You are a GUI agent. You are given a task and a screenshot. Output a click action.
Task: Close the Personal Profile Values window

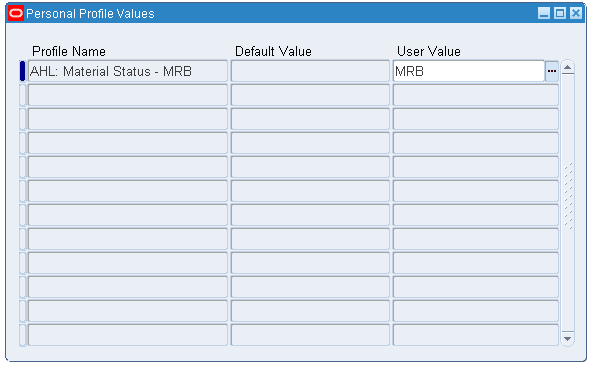tap(575, 14)
